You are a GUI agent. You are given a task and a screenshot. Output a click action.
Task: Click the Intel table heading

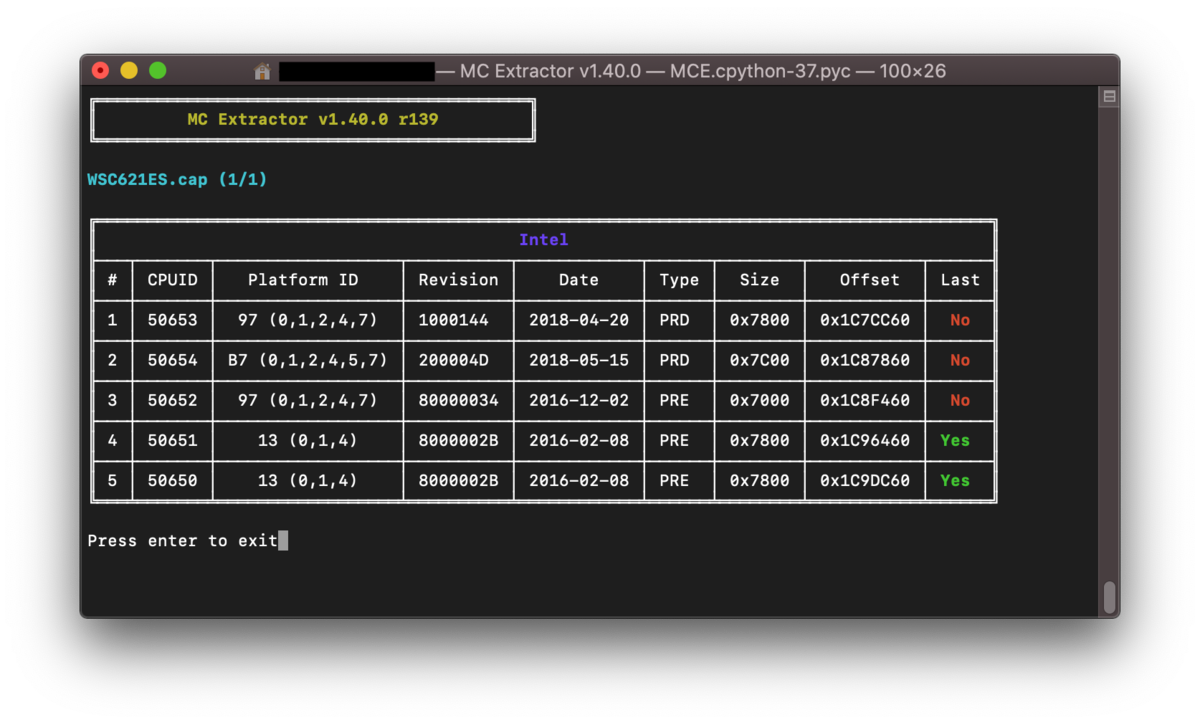[544, 240]
